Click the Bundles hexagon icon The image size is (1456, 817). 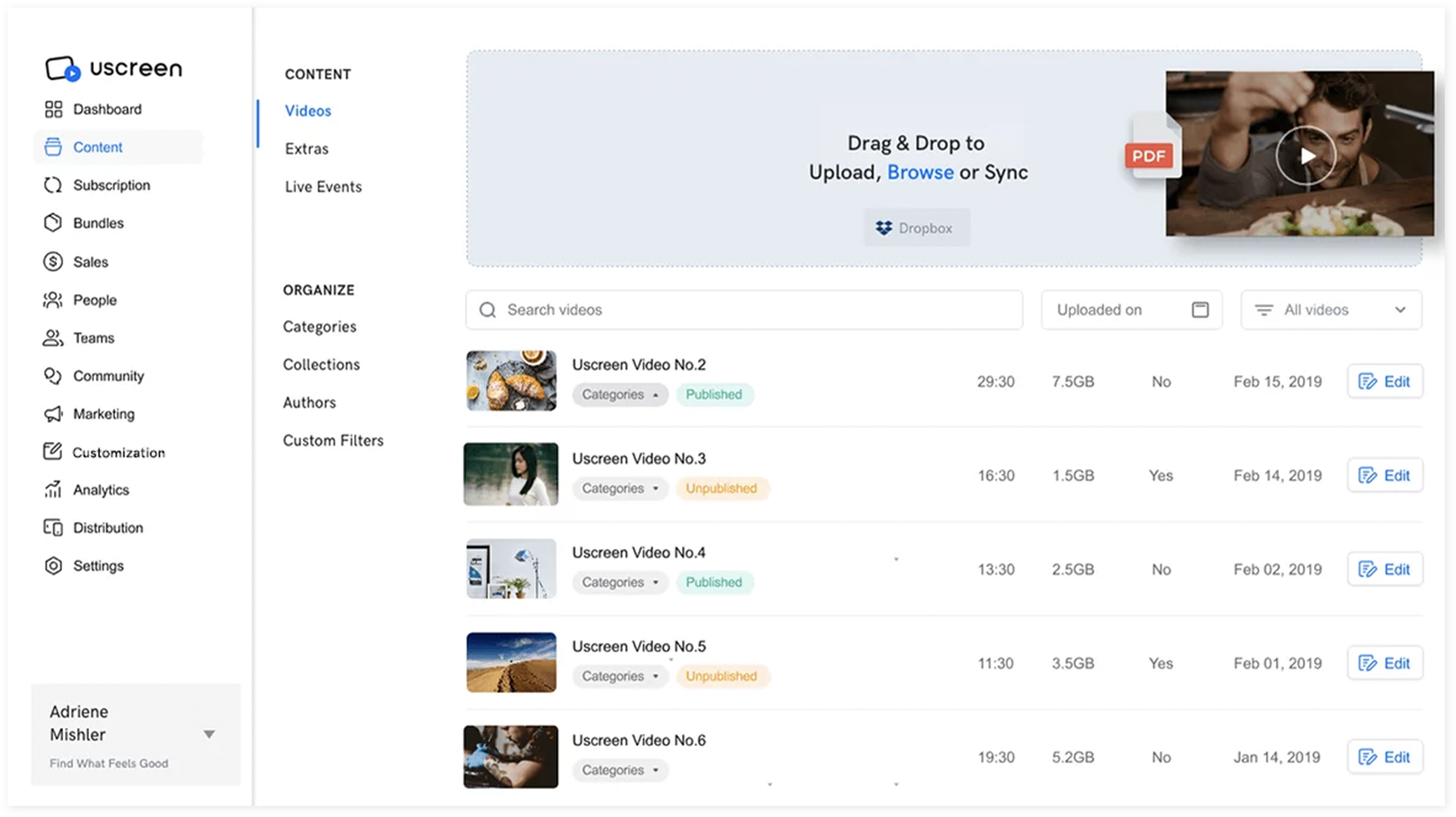[x=53, y=222]
